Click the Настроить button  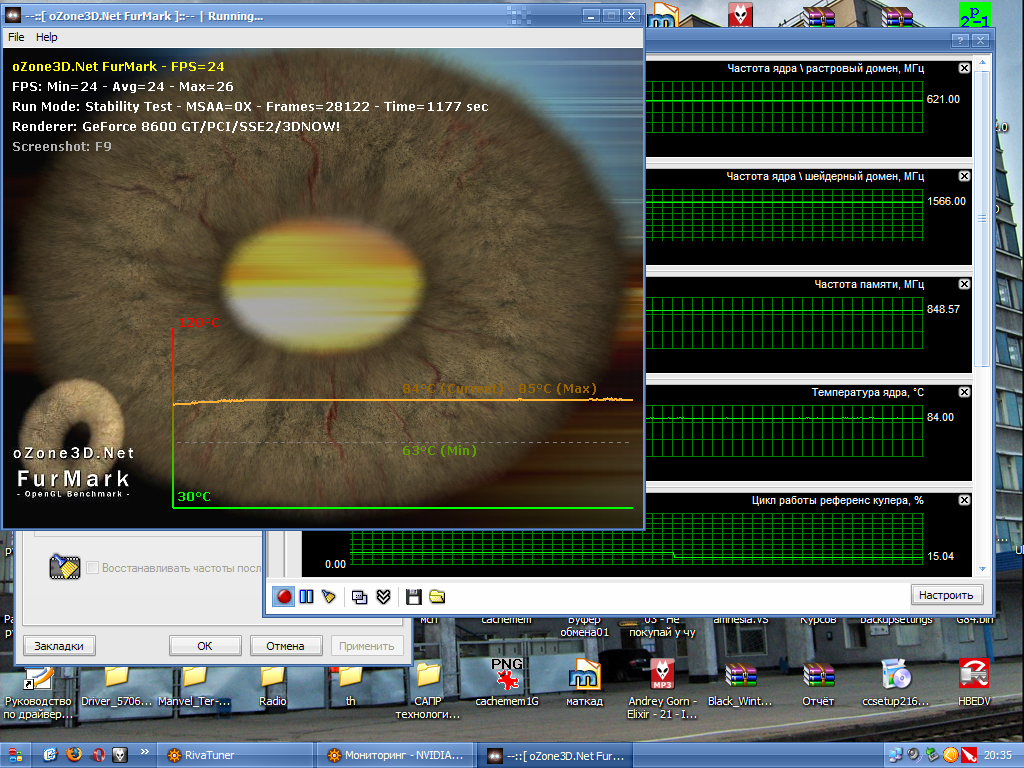point(945,595)
